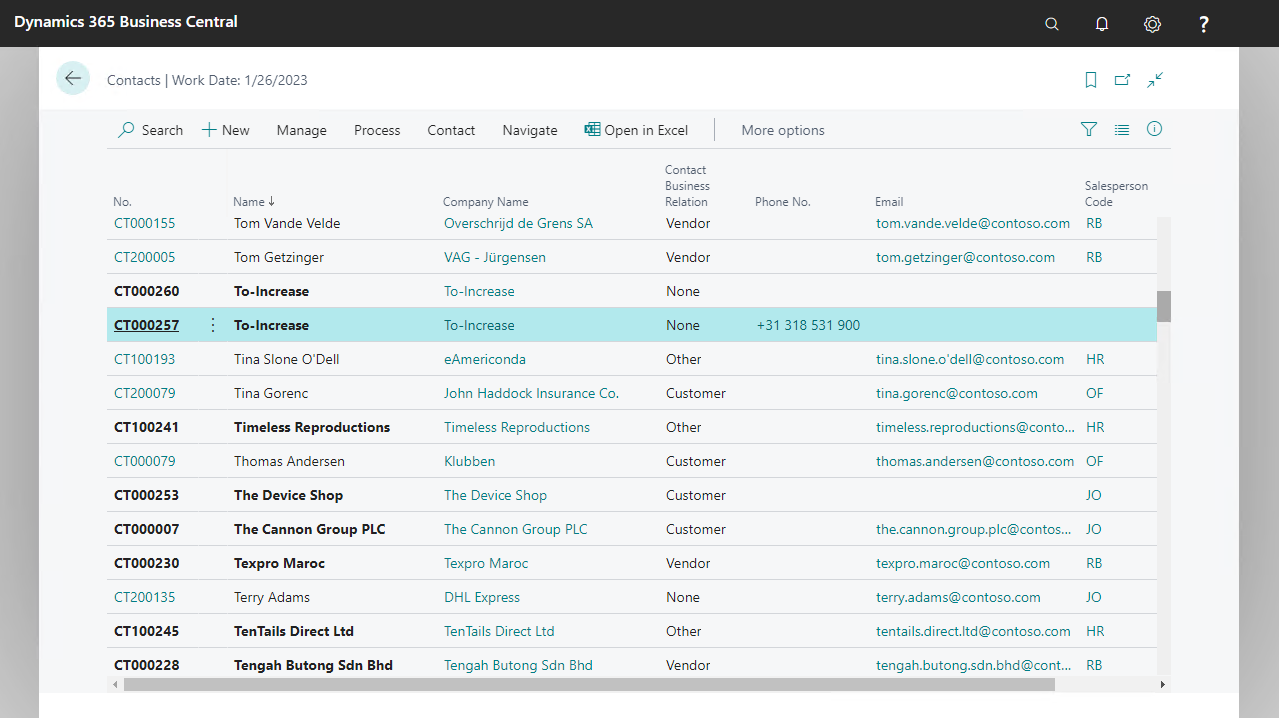Show row options for CT000257

pyautogui.click(x=212, y=325)
